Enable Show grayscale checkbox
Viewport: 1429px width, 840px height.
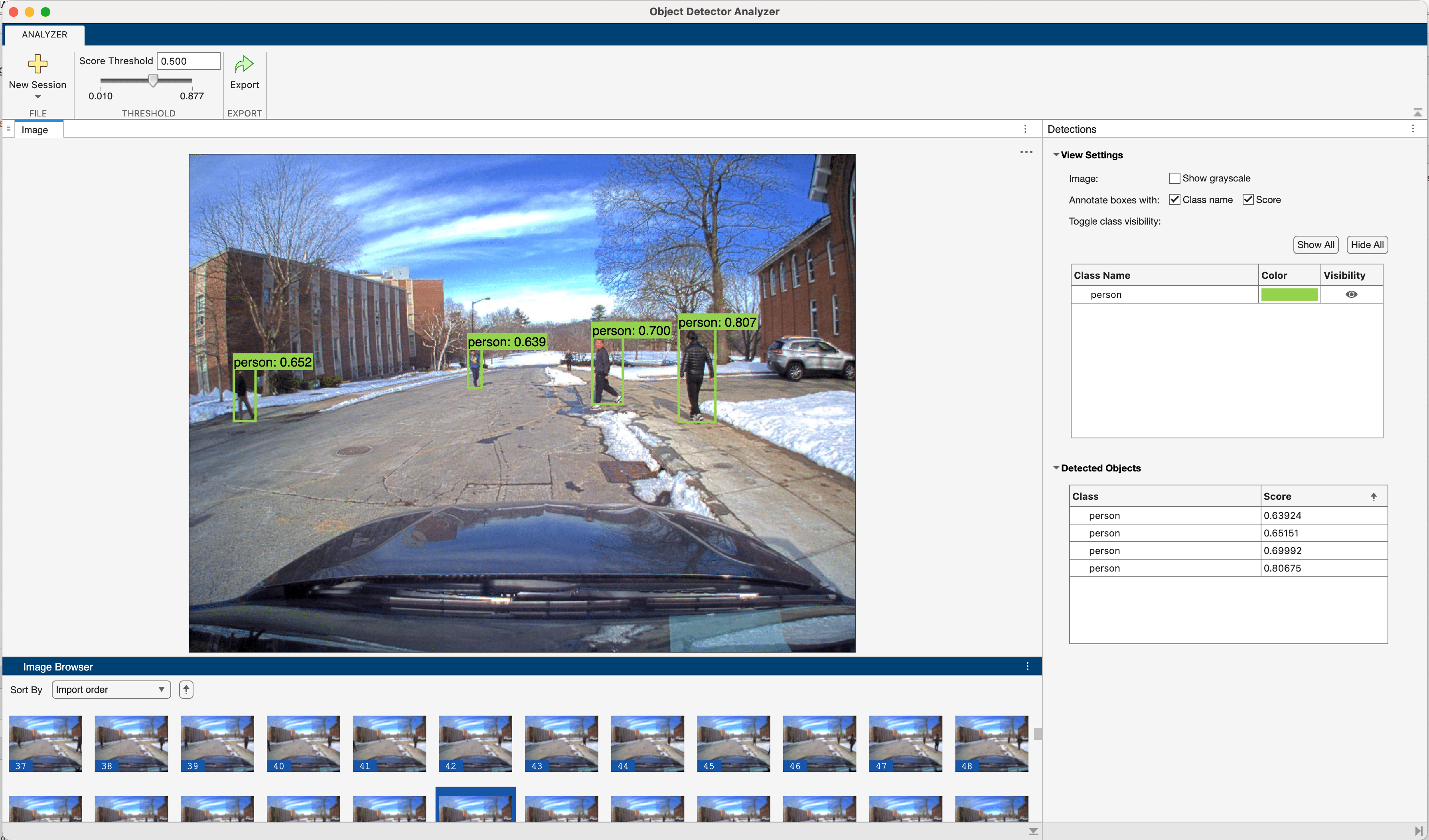point(1174,178)
